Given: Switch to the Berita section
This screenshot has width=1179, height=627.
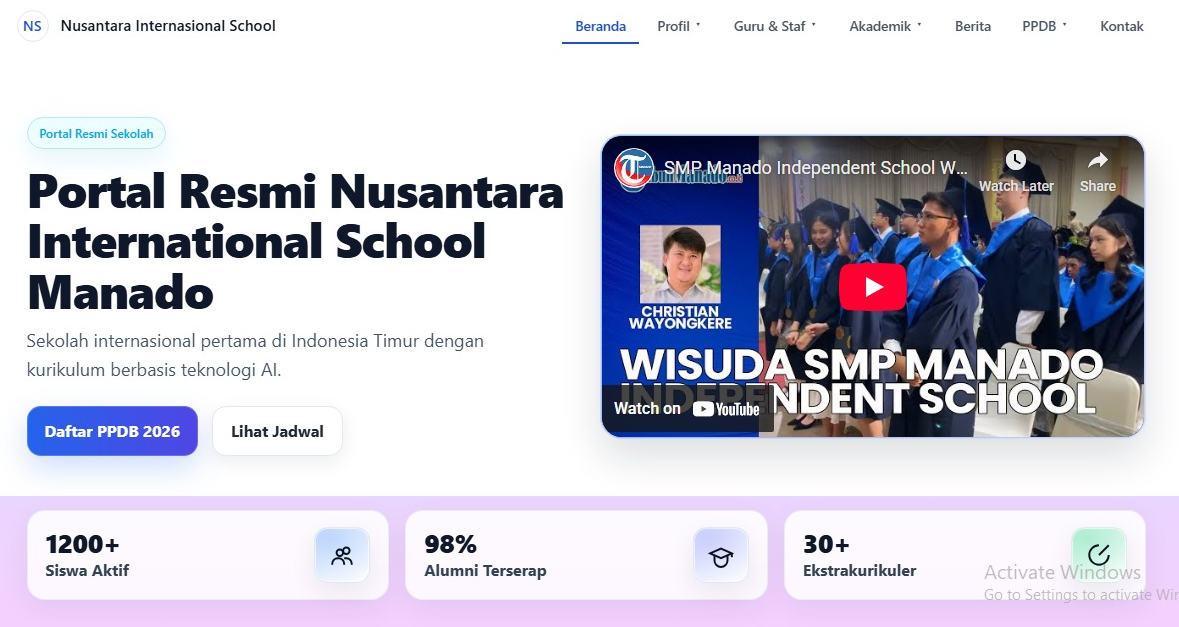Looking at the screenshot, I should [972, 26].
